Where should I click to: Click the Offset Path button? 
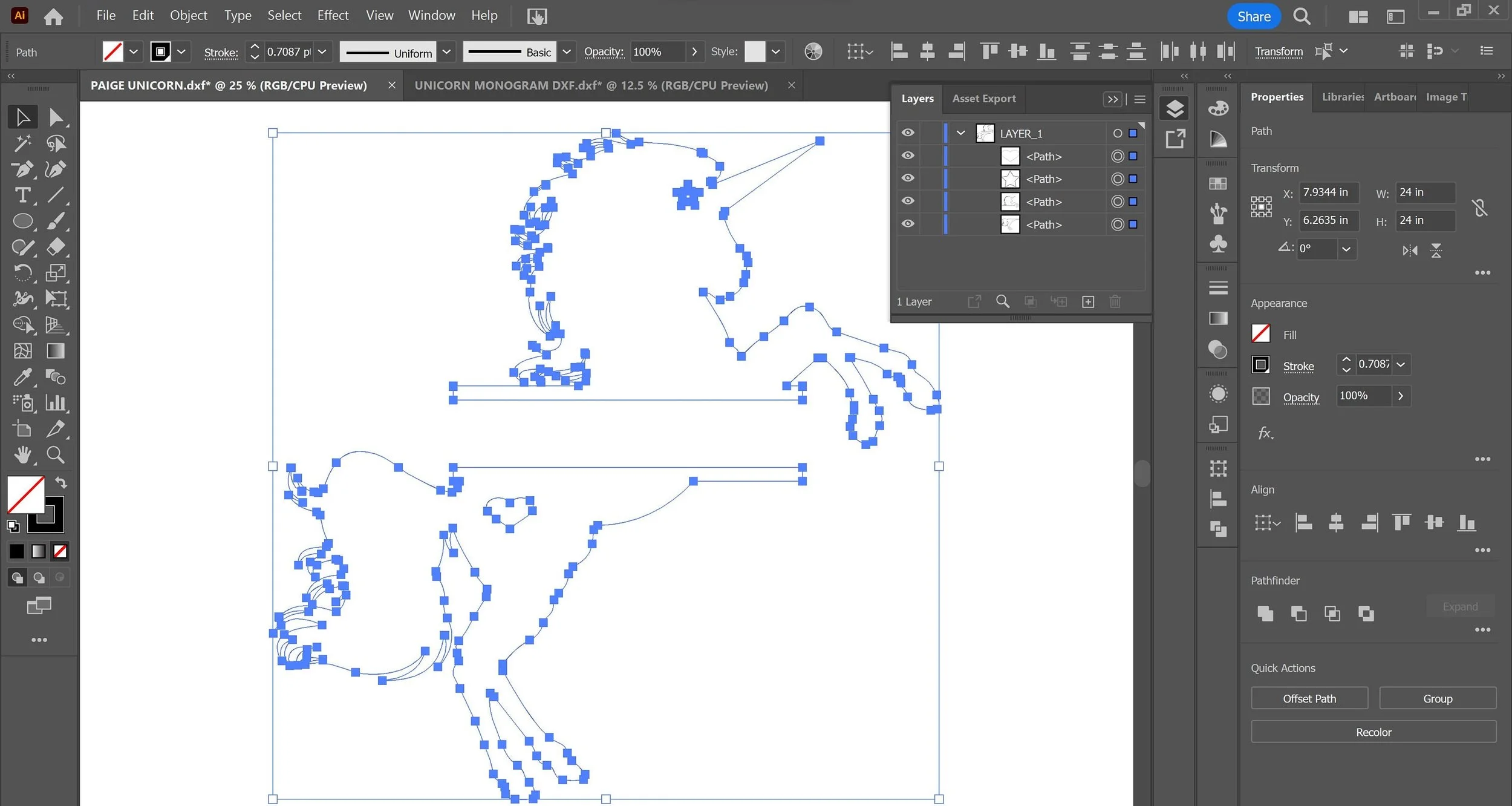tap(1309, 698)
